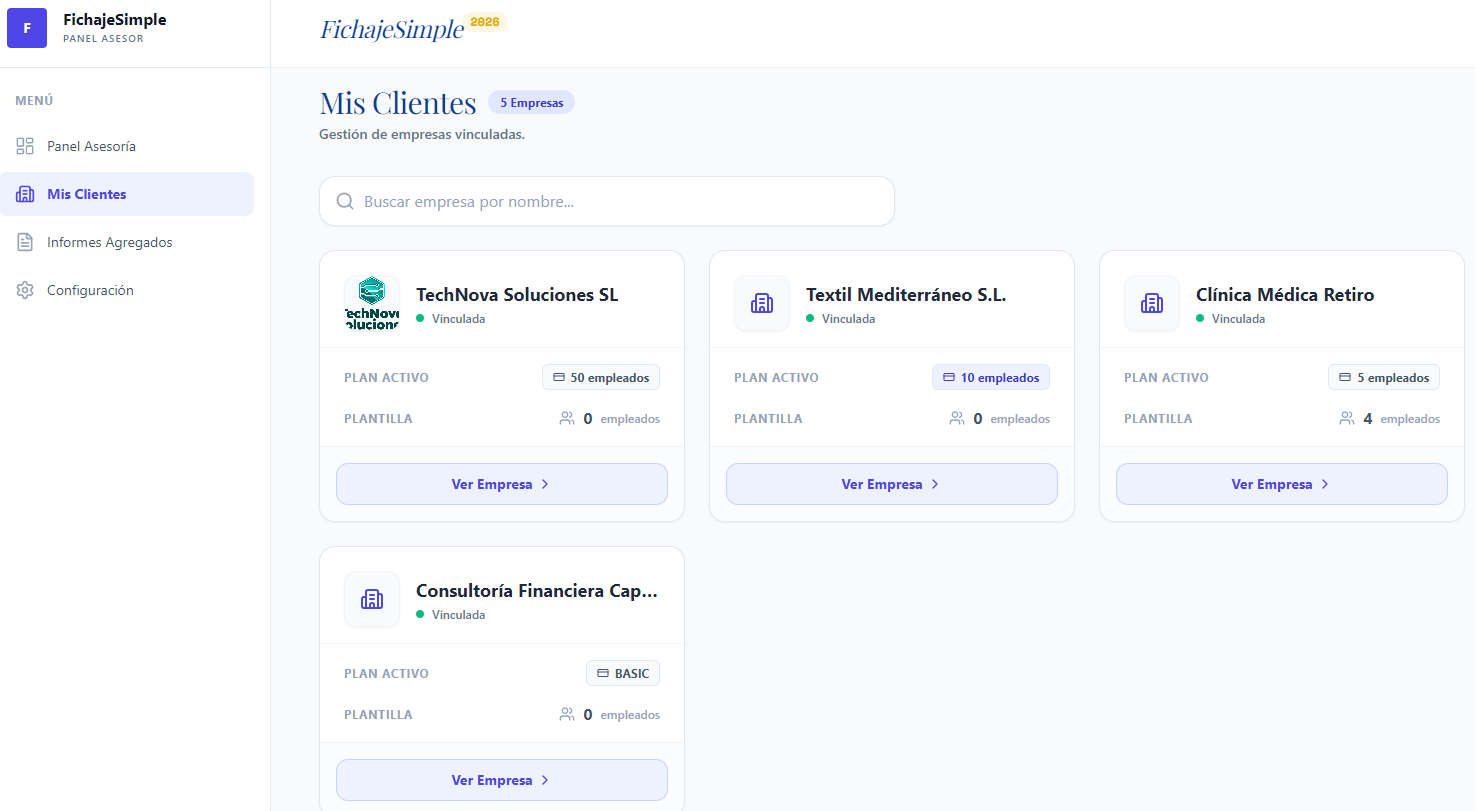This screenshot has height=811, width=1475.
Task: Expand Ver Empresa chevron for Textil Mediterráneo
Action: [934, 483]
